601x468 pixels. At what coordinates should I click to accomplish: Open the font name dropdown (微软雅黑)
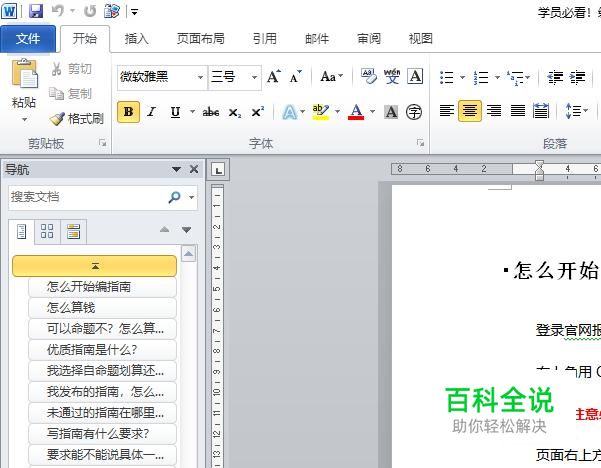(200, 77)
